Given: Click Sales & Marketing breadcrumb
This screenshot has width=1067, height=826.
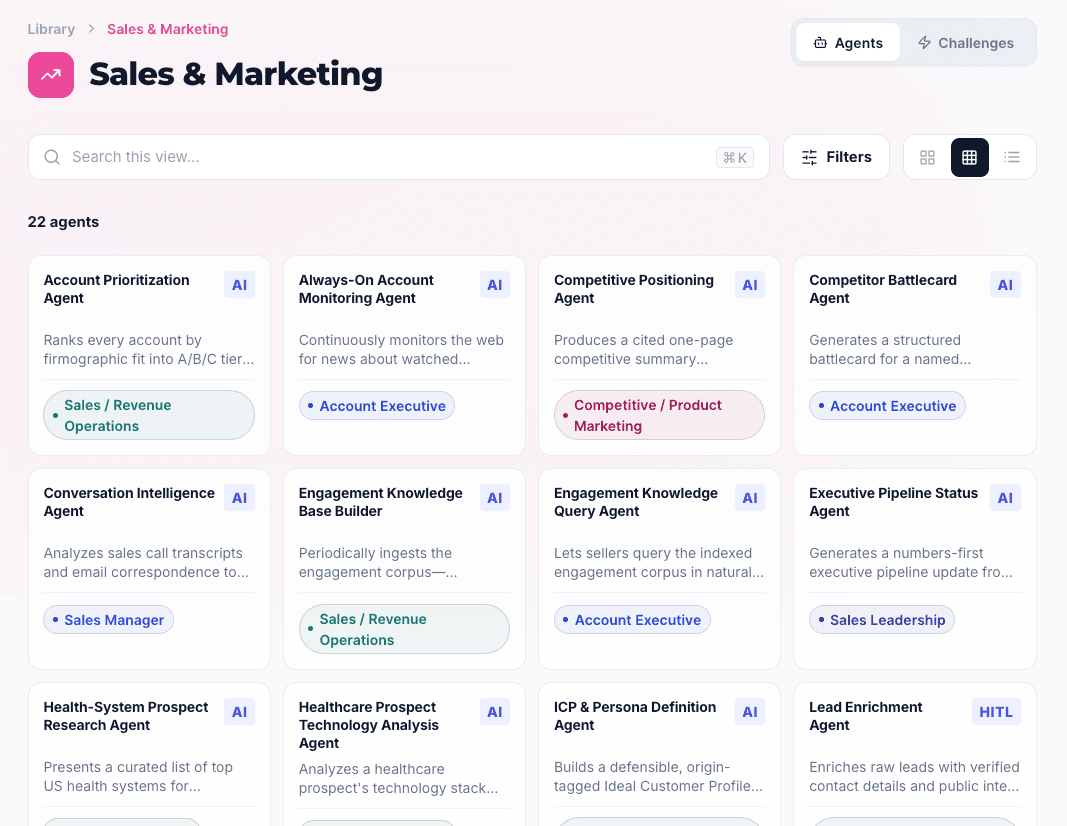Looking at the screenshot, I should [167, 29].
